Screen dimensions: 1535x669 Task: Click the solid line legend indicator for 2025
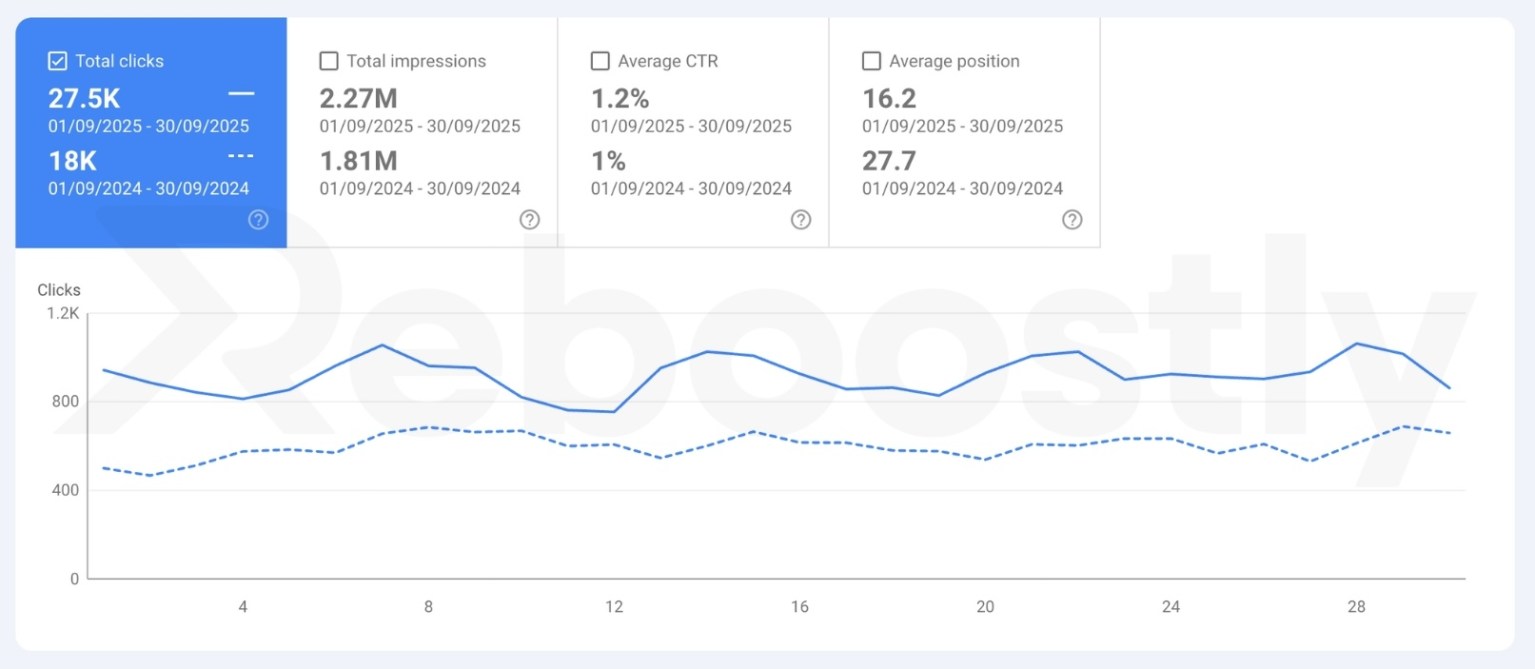coord(240,92)
